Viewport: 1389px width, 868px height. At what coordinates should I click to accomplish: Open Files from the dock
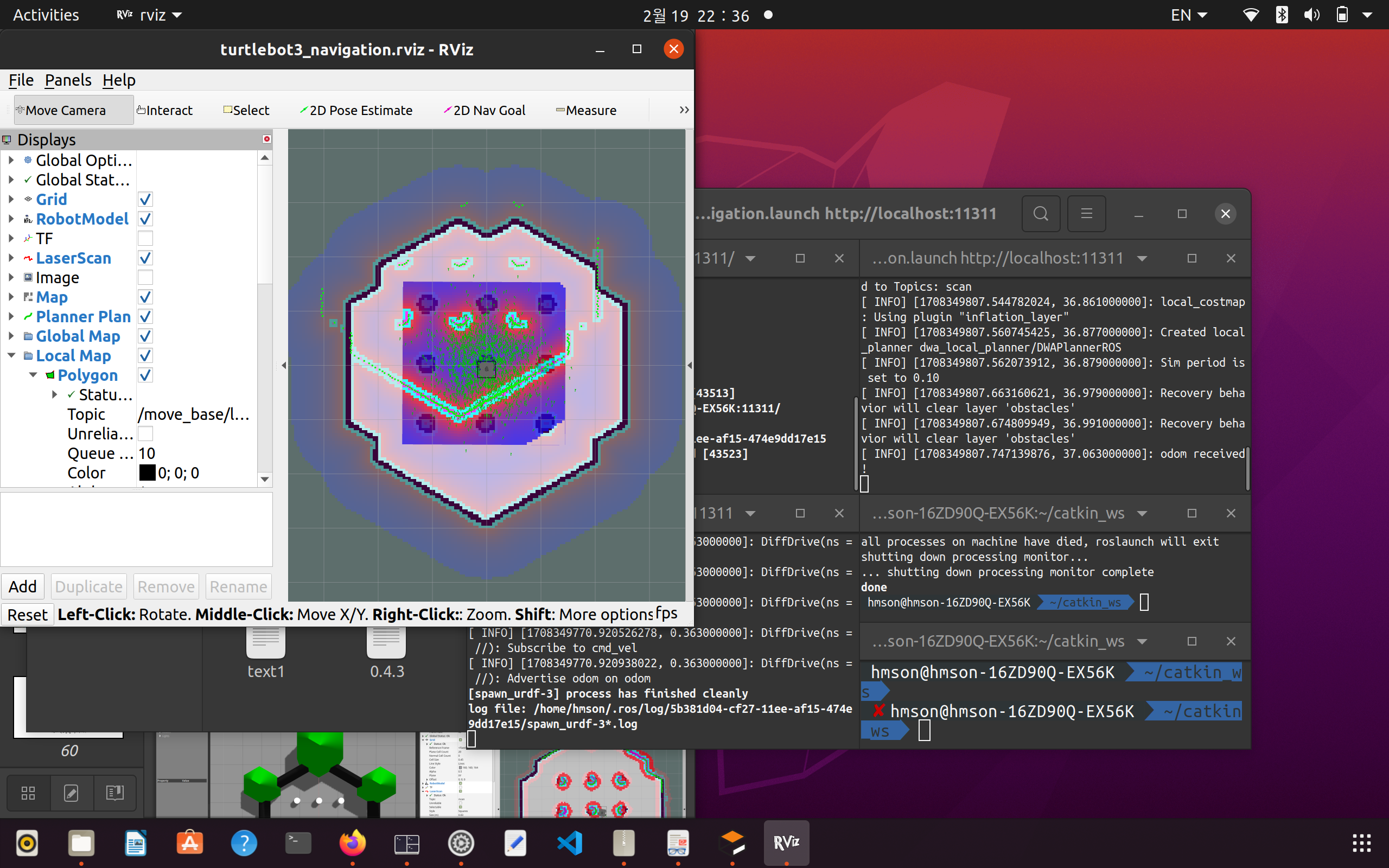[81, 843]
